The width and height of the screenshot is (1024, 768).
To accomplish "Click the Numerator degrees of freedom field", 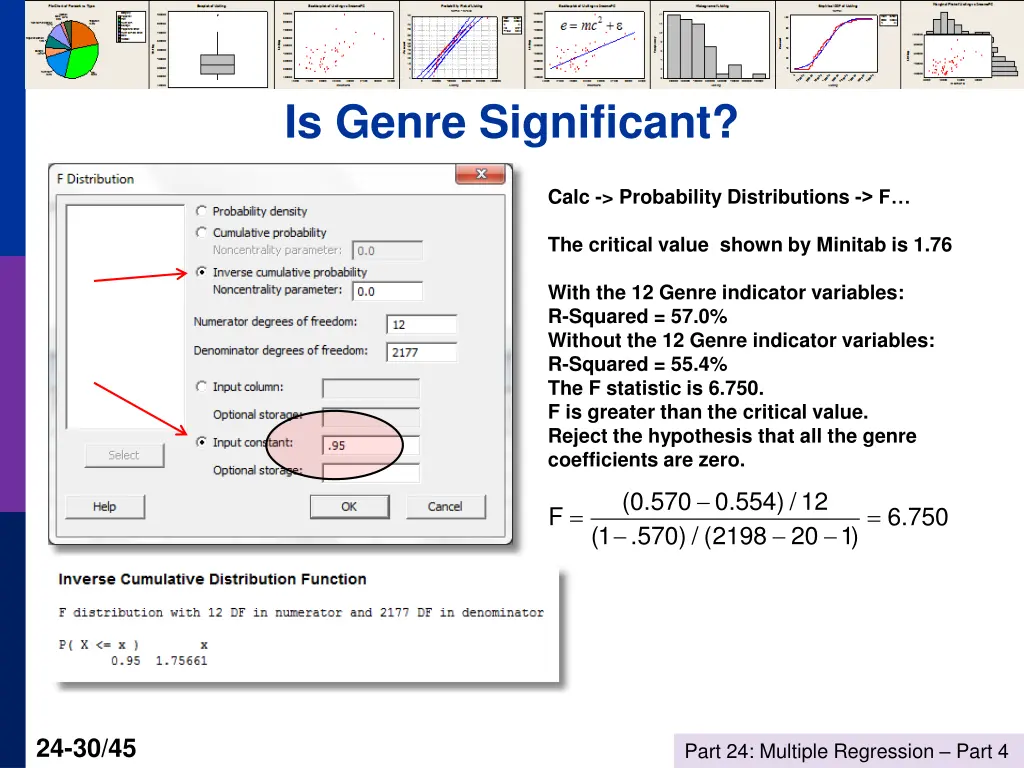I will click(x=421, y=325).
